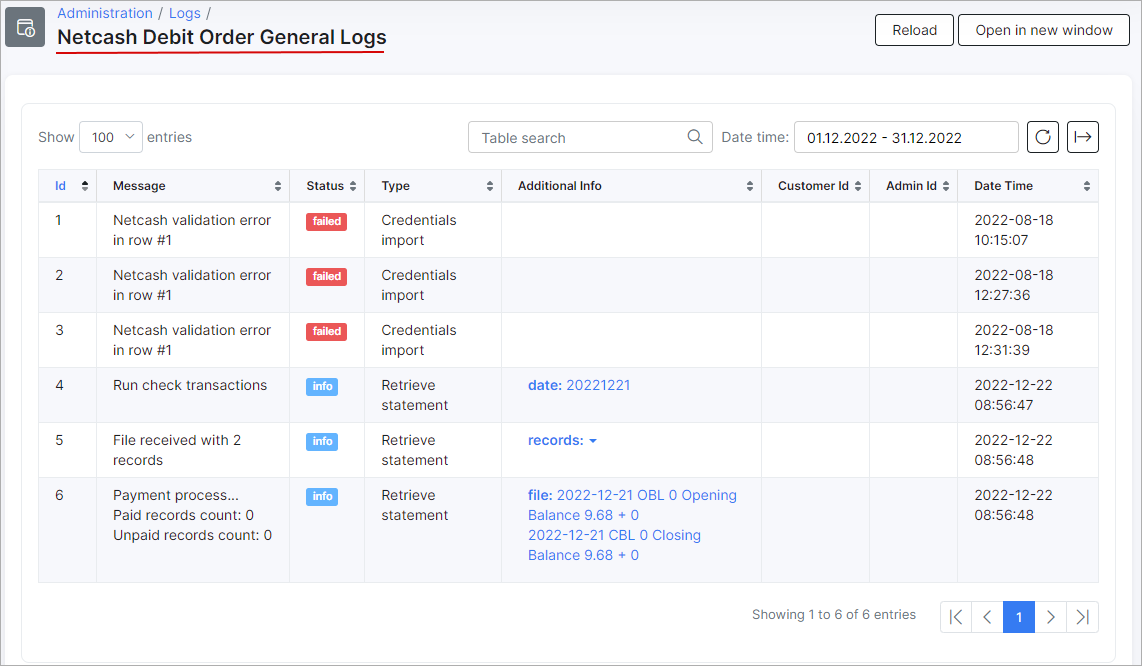The image size is (1142, 666).
Task: Sort rows by Customer Id column
Action: pos(816,185)
